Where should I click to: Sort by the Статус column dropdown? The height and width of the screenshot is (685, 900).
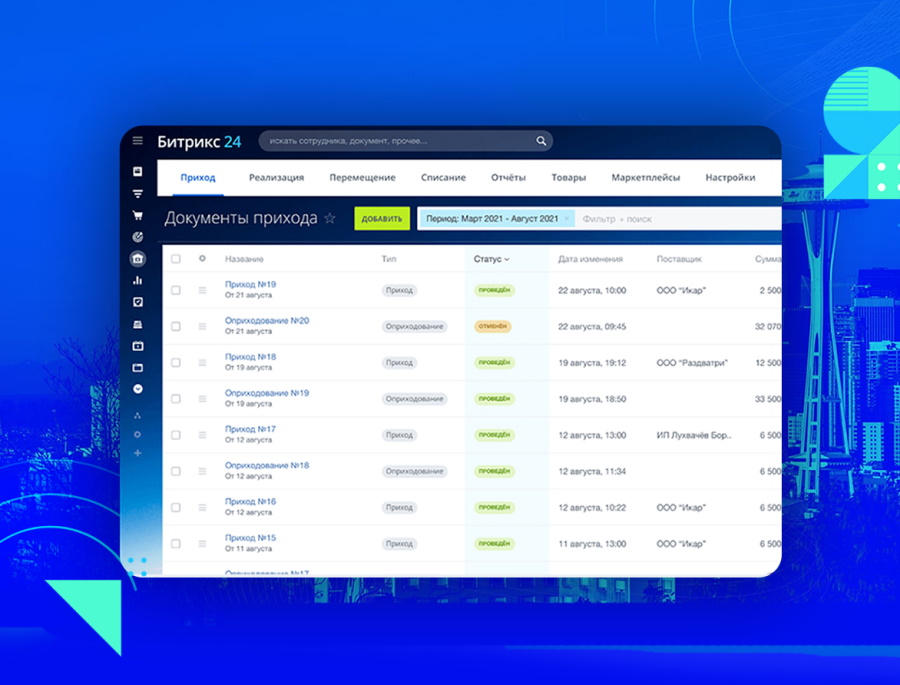[491, 259]
